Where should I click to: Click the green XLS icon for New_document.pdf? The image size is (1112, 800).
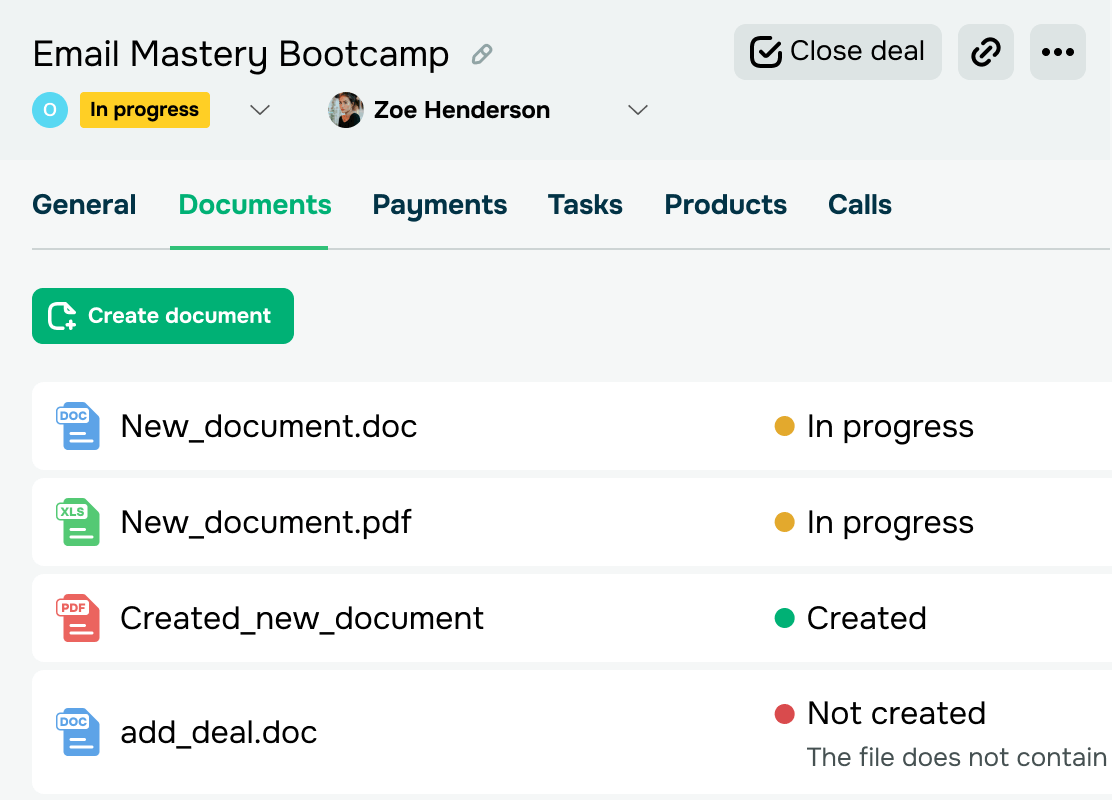(78, 522)
